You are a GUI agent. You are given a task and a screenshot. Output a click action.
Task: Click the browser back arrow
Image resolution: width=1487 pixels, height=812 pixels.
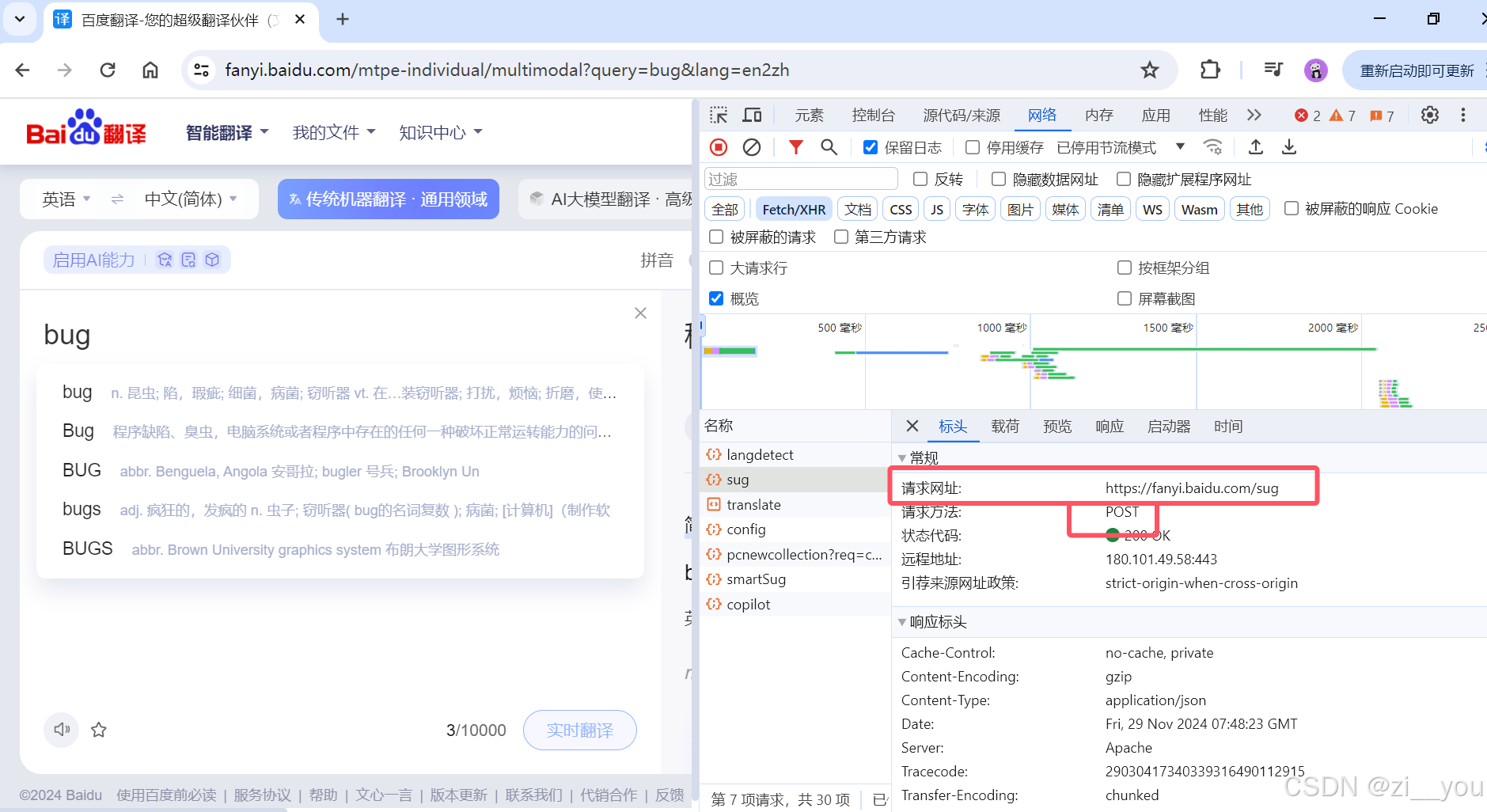point(22,70)
